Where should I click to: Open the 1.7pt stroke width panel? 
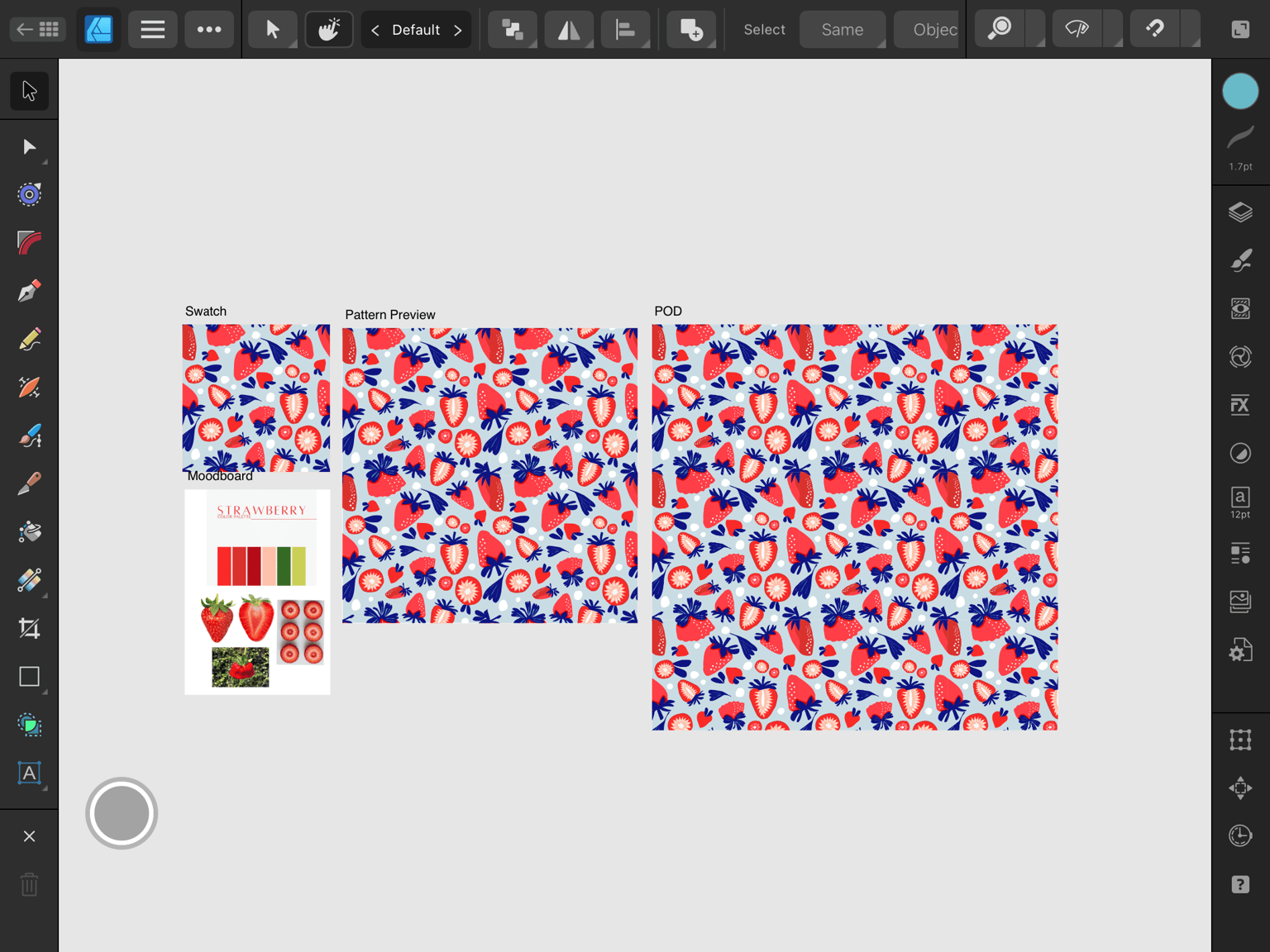1240,149
